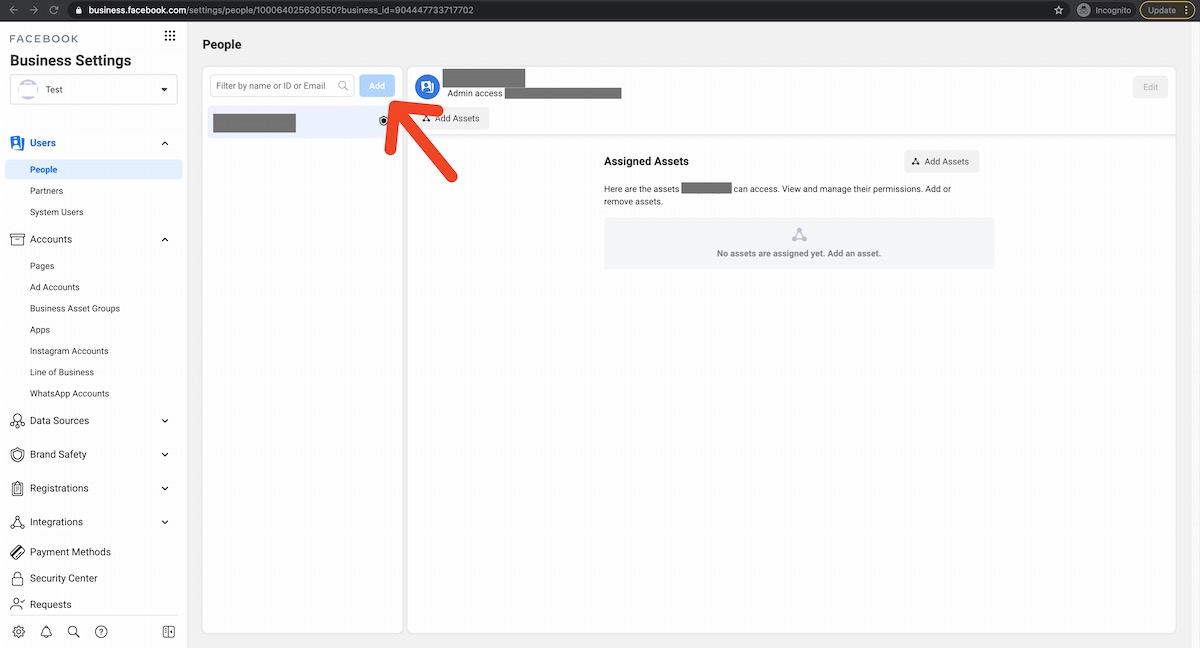Click Add Assets next to Assigned Assets
Image resolution: width=1200 pixels, height=648 pixels.
click(x=942, y=161)
